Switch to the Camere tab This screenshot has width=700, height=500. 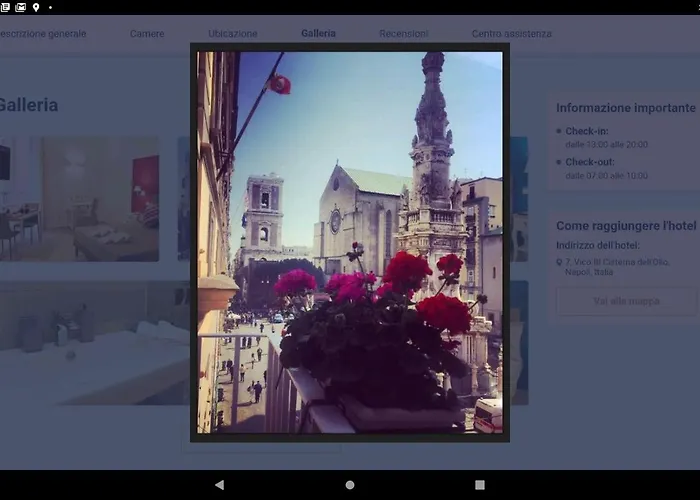[147, 34]
